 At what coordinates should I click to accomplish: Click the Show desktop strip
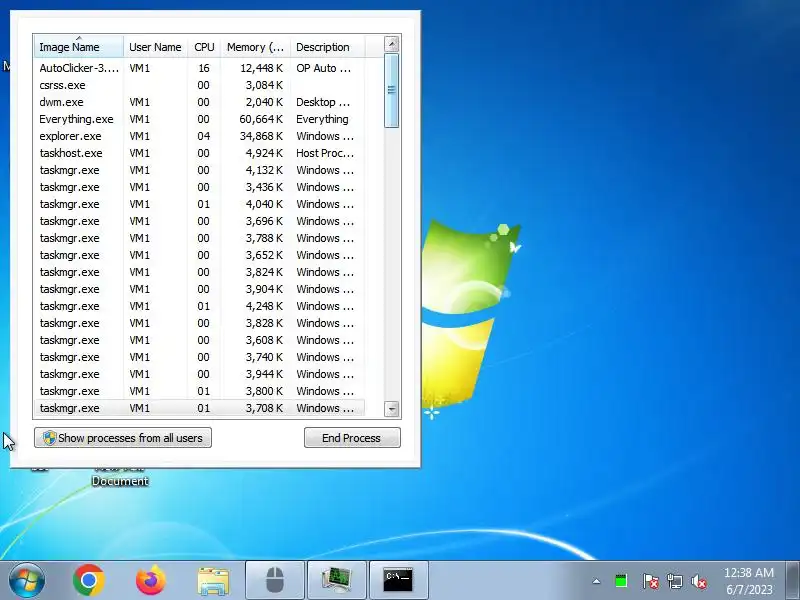pos(793,580)
